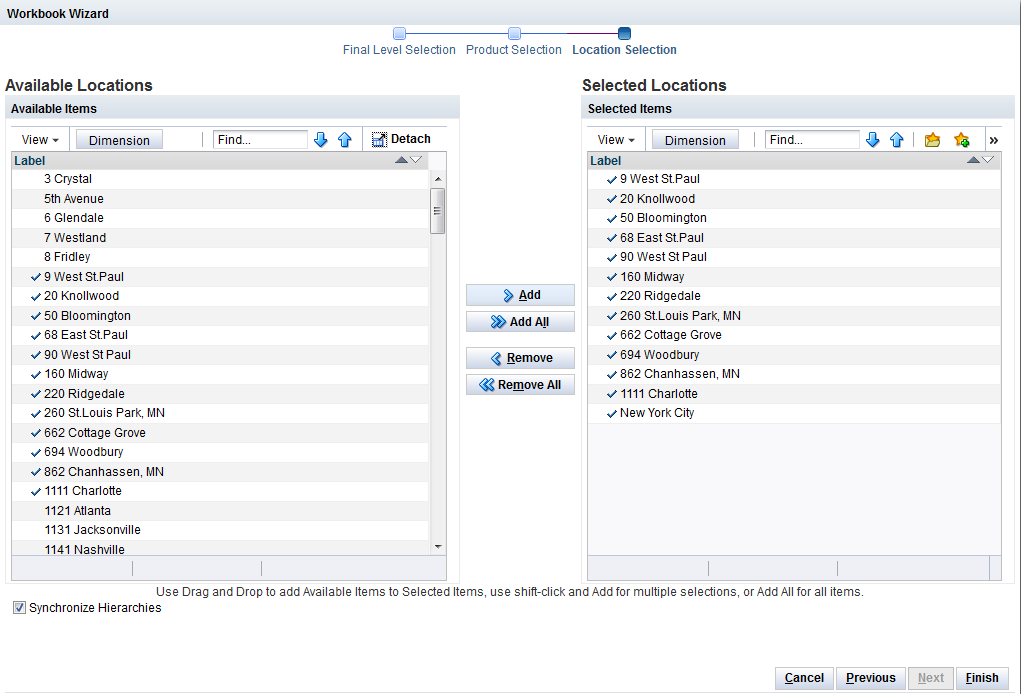
Task: Open the View menu in Available Items
Action: [x=40, y=140]
